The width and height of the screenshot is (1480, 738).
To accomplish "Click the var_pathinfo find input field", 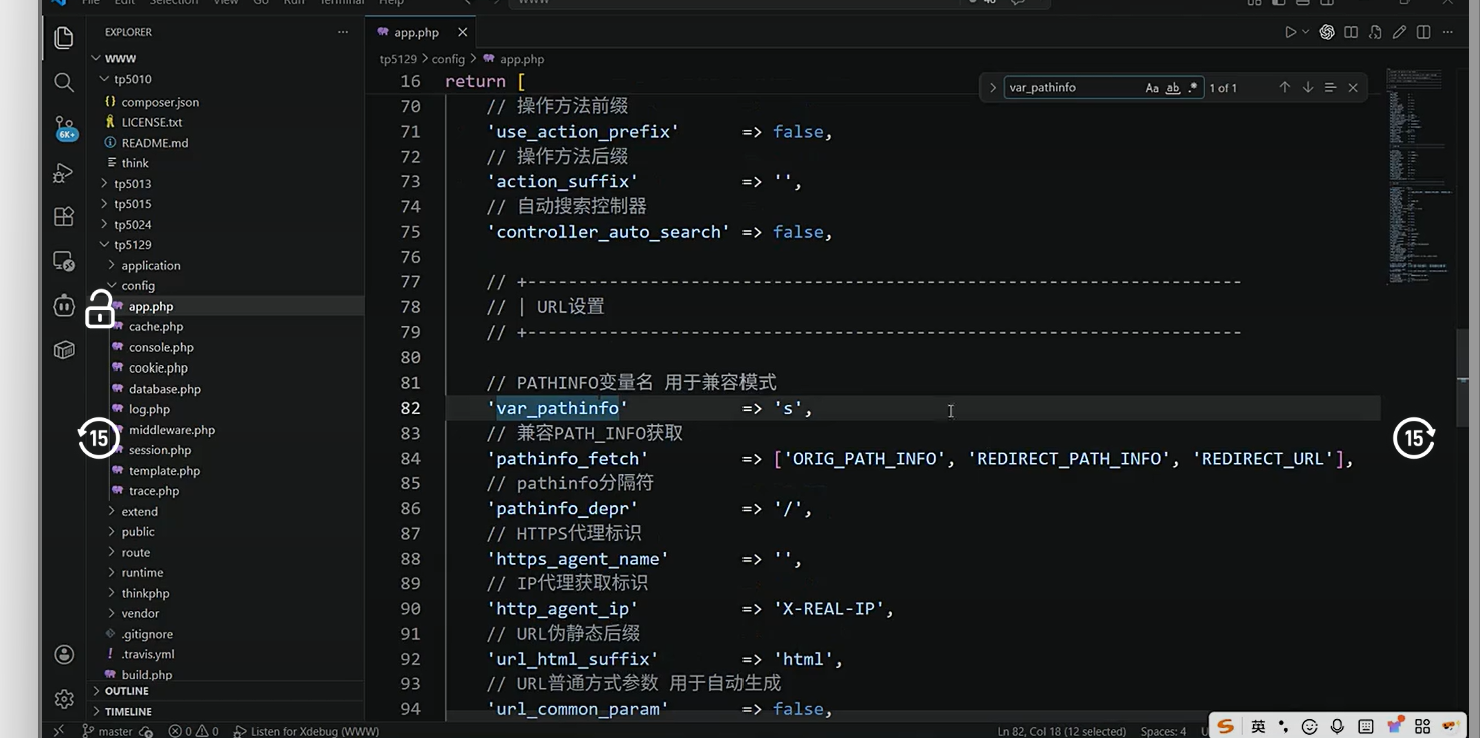I will [x=1073, y=88].
